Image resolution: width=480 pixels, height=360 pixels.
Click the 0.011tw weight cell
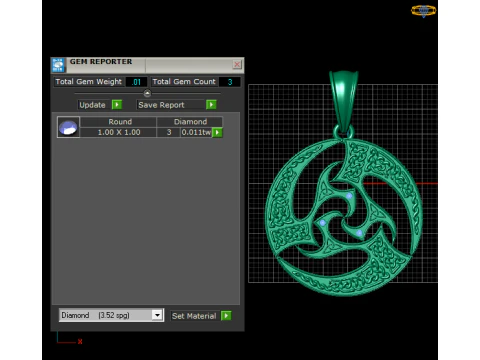[x=196, y=132]
